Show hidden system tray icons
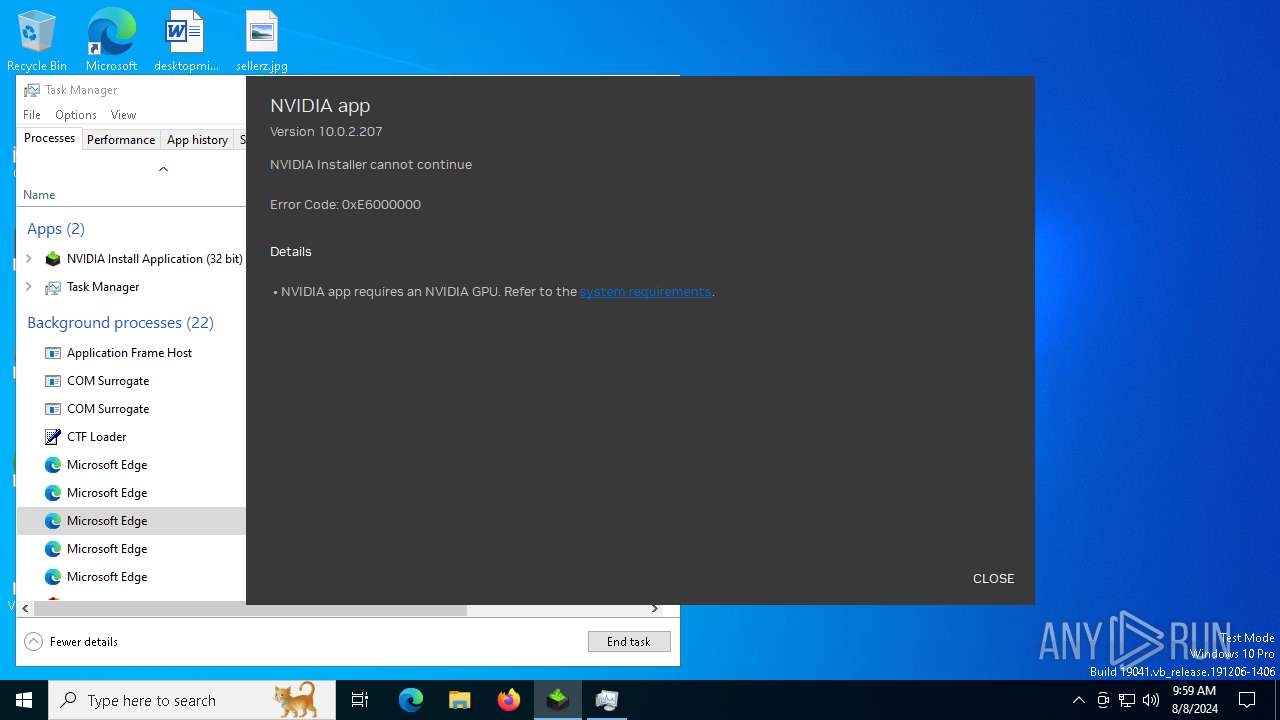The height and width of the screenshot is (720, 1280). 1078,700
